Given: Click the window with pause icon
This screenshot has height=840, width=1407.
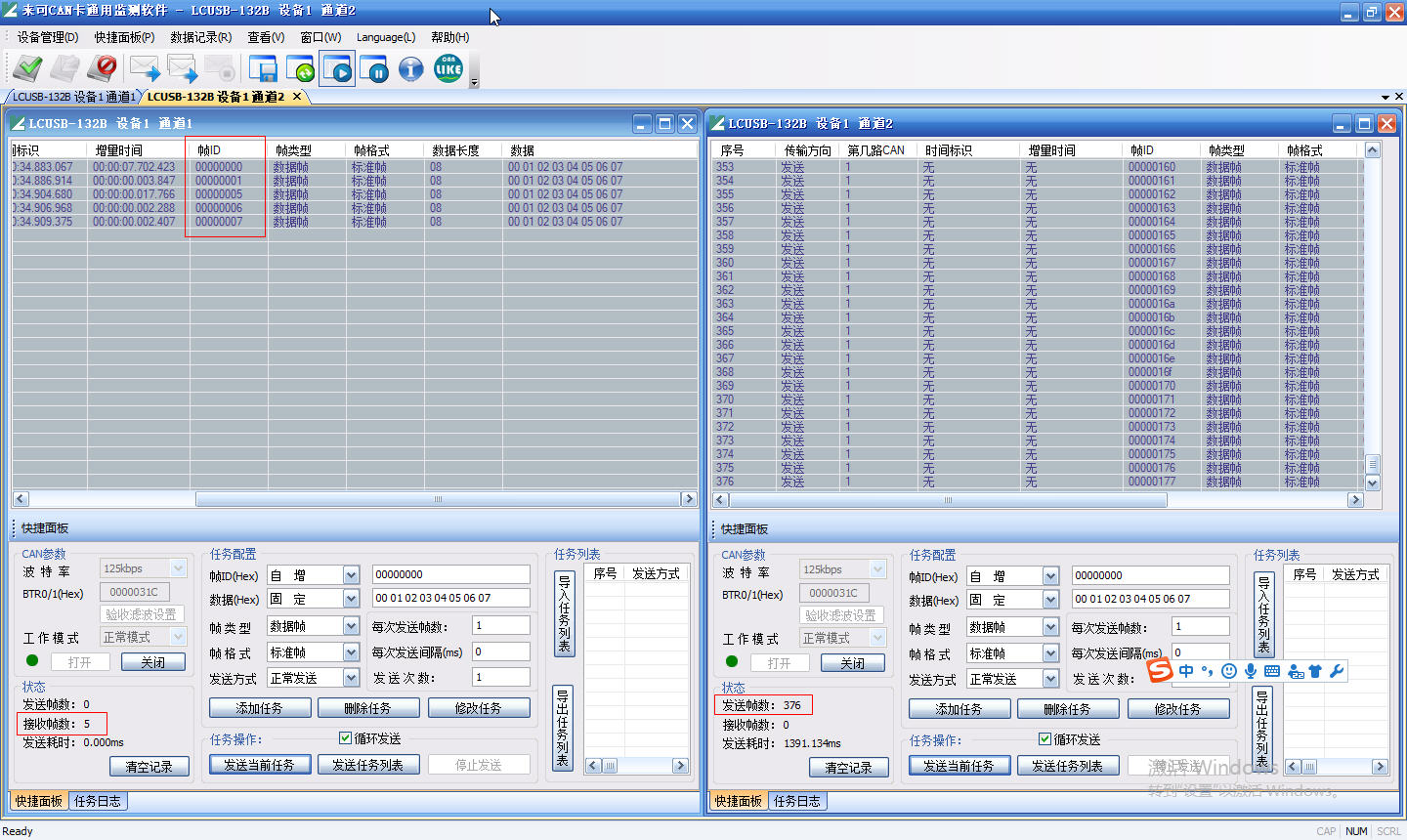Looking at the screenshot, I should (x=373, y=68).
